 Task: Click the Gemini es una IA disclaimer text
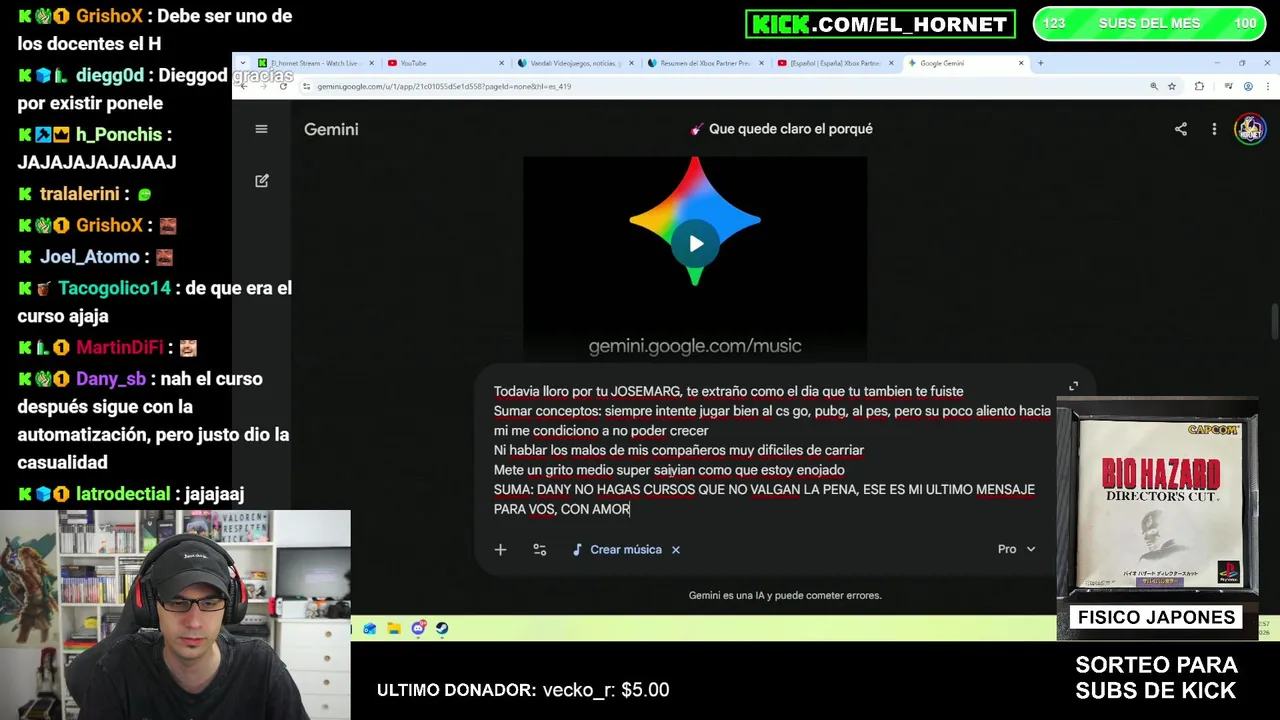coord(785,595)
